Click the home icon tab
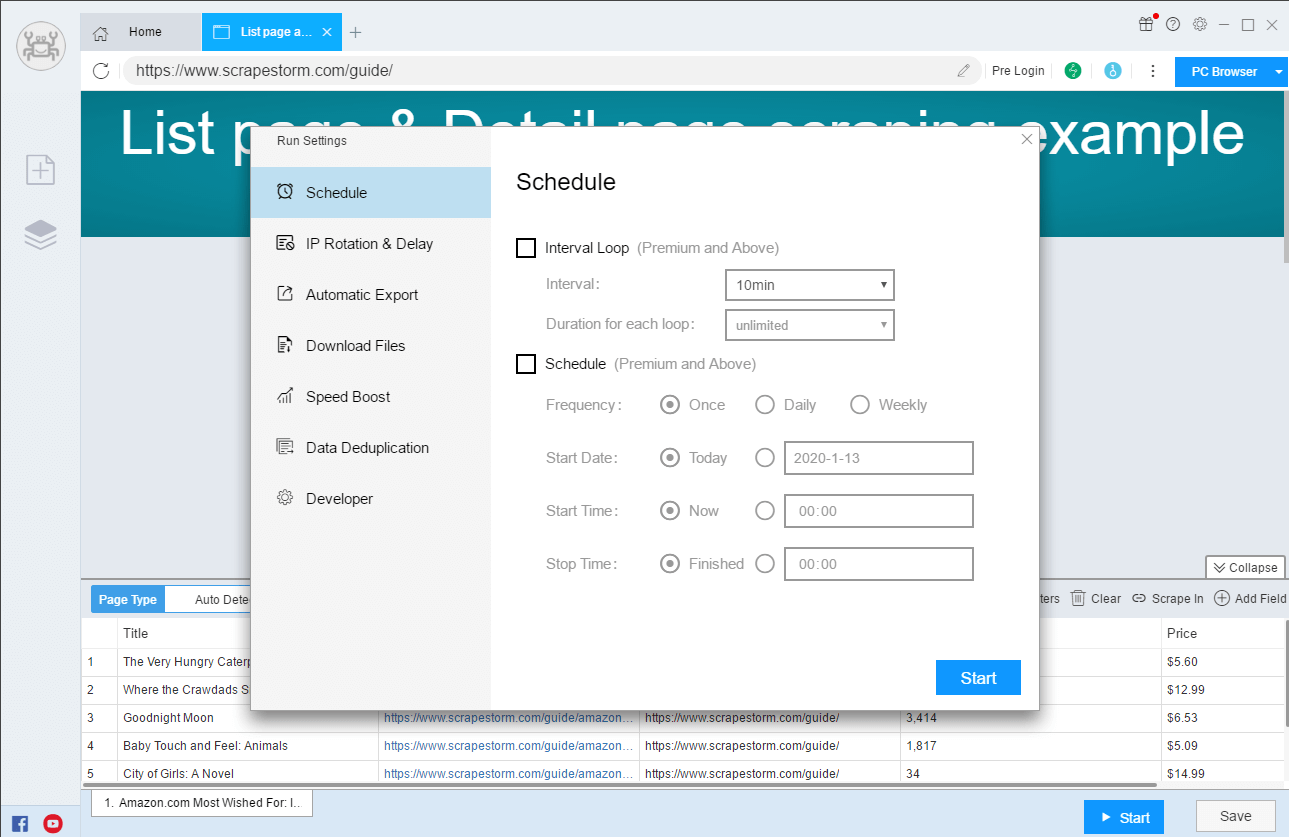The height and width of the screenshot is (837, 1289). 100,32
